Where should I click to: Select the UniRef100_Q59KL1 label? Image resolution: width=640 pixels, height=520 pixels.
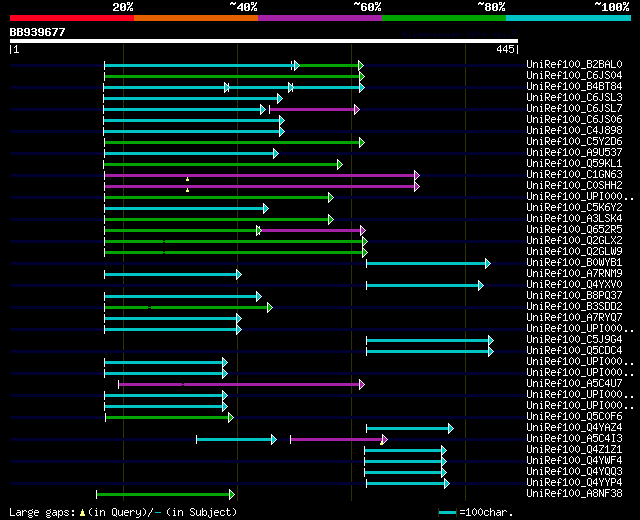click(574, 163)
